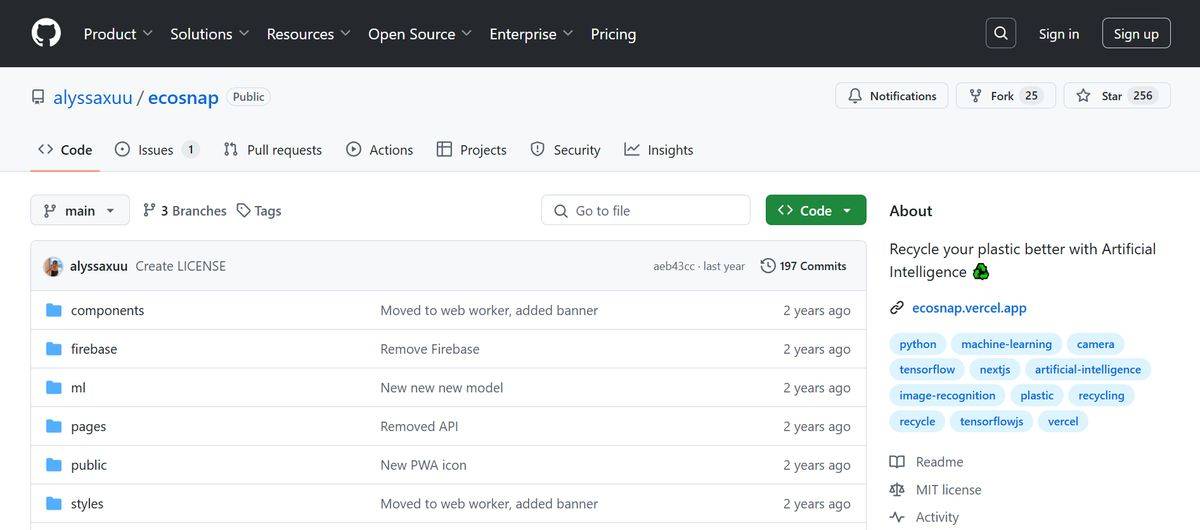Switch to the Pull requests tab

(x=273, y=150)
